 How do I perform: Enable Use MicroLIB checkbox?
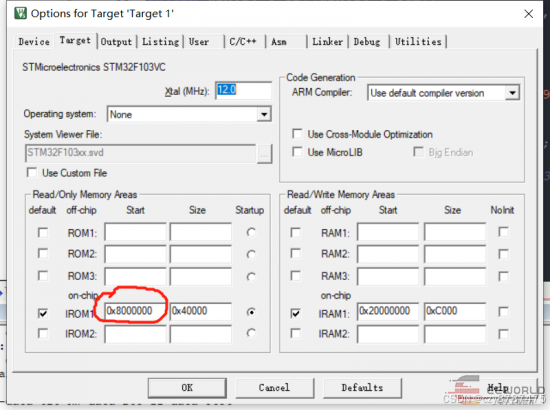pos(297,152)
